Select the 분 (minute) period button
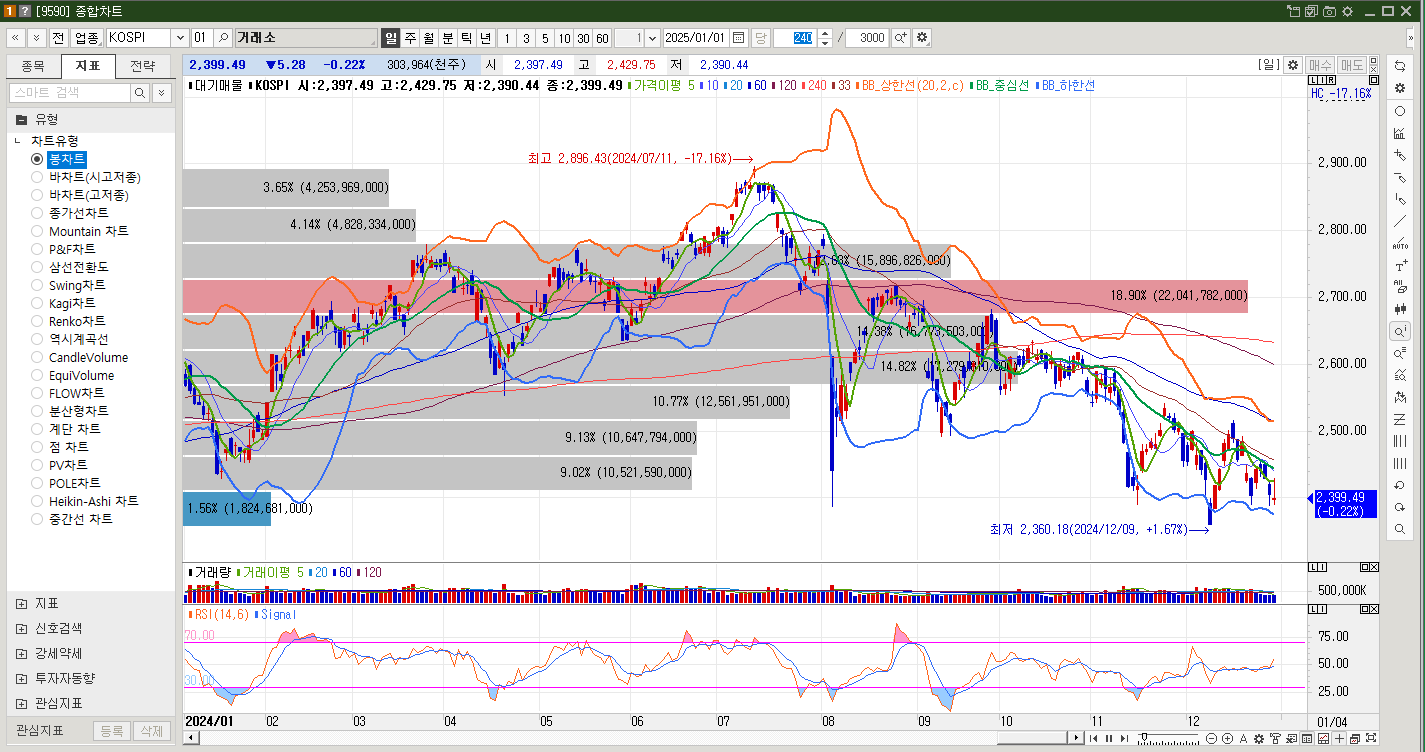The width and height of the screenshot is (1425, 752). [x=447, y=38]
